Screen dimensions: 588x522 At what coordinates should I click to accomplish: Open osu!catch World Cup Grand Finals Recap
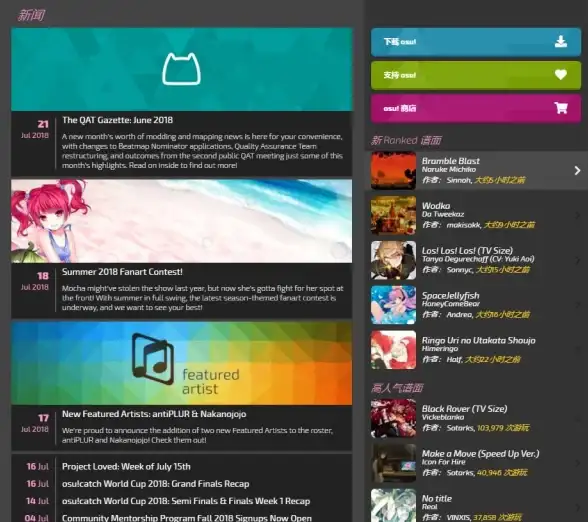[x=156, y=484]
